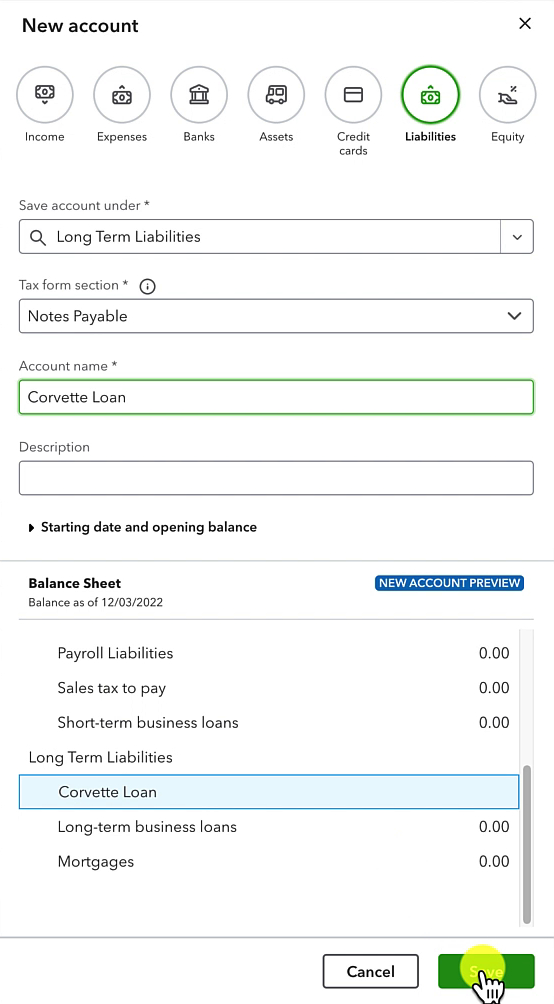The image size is (554, 1004).
Task: Pick the Banks account type icon
Action: pos(199,95)
